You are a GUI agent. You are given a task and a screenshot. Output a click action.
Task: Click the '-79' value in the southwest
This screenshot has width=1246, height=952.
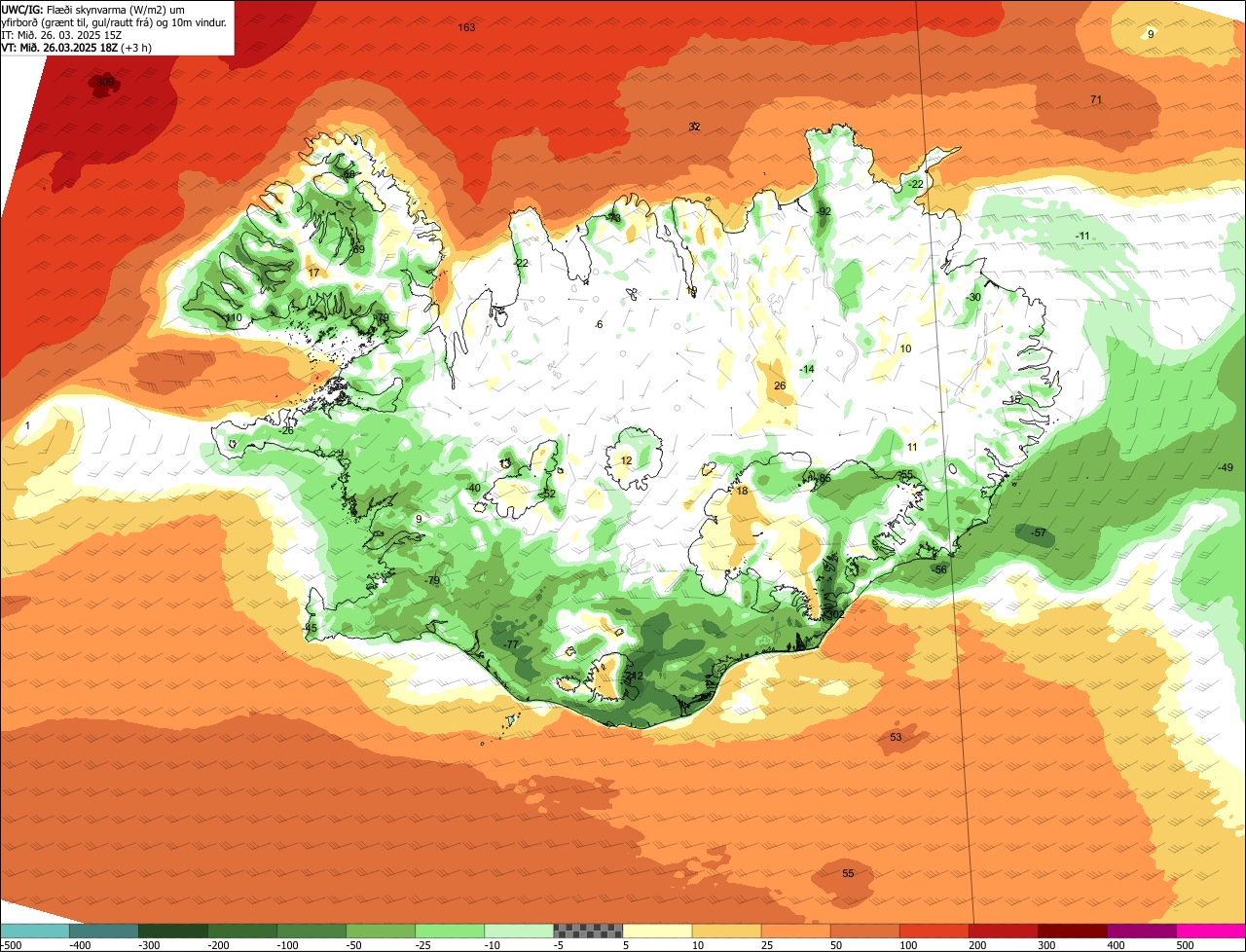pos(432,580)
